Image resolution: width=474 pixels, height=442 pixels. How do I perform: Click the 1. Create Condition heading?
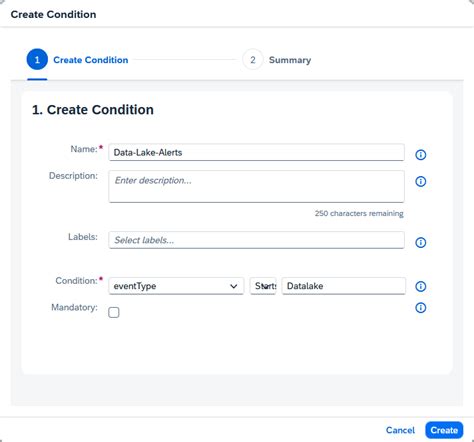tap(93, 110)
